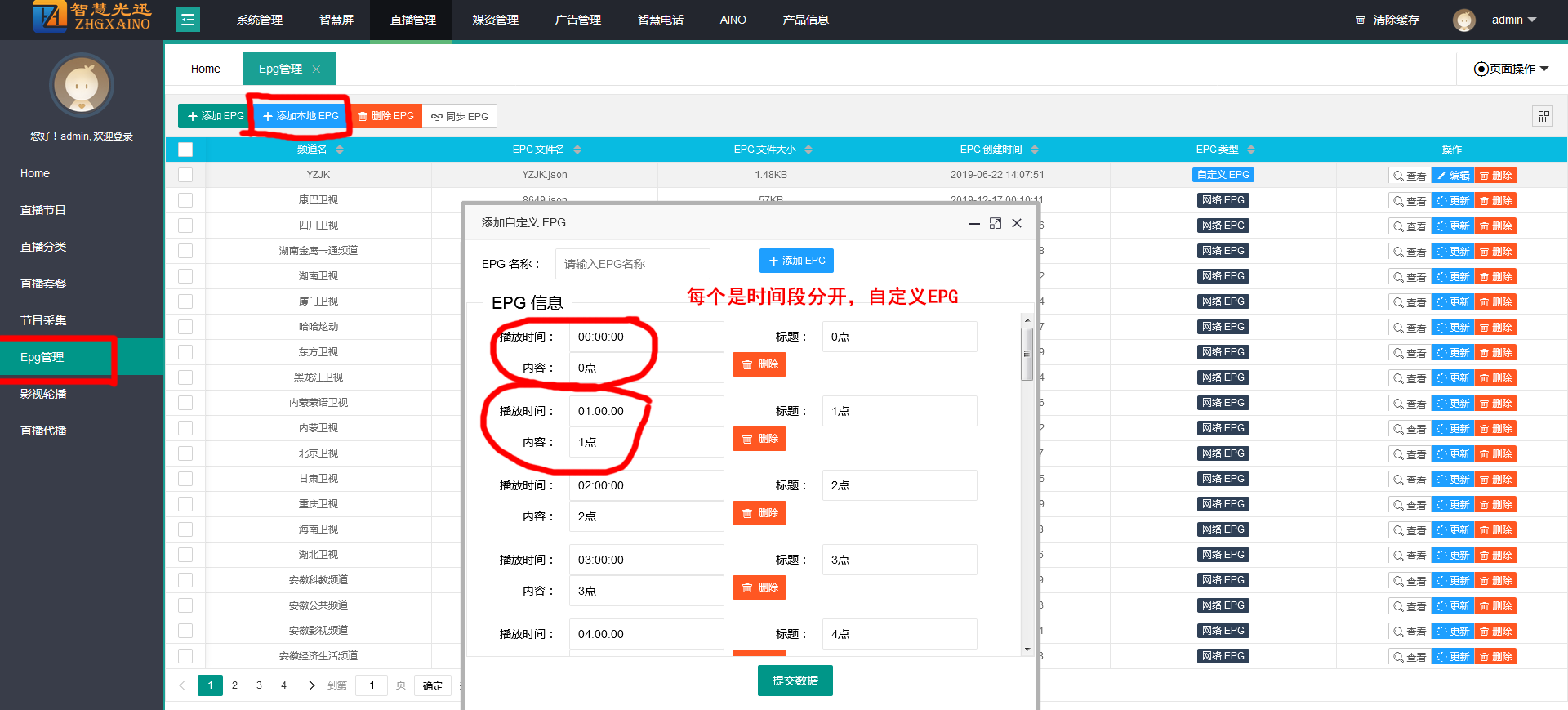Select 影视轮播 in the sidebar

[43, 394]
